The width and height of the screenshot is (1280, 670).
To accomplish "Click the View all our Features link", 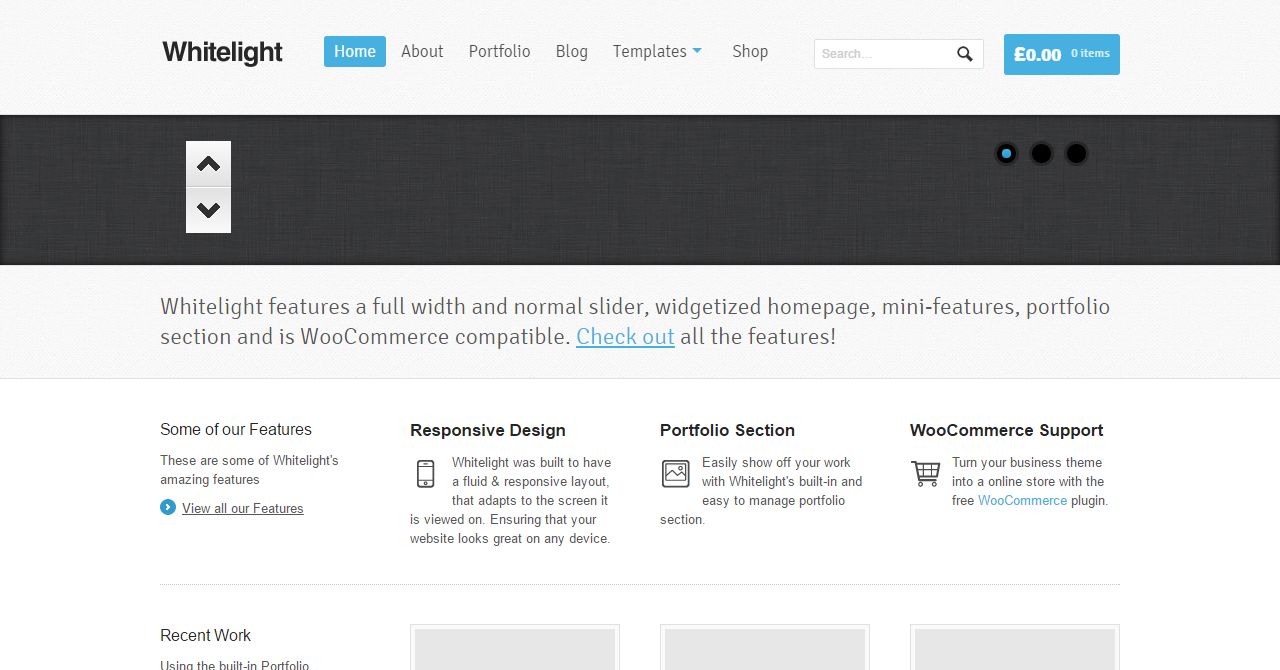I will [x=242, y=508].
